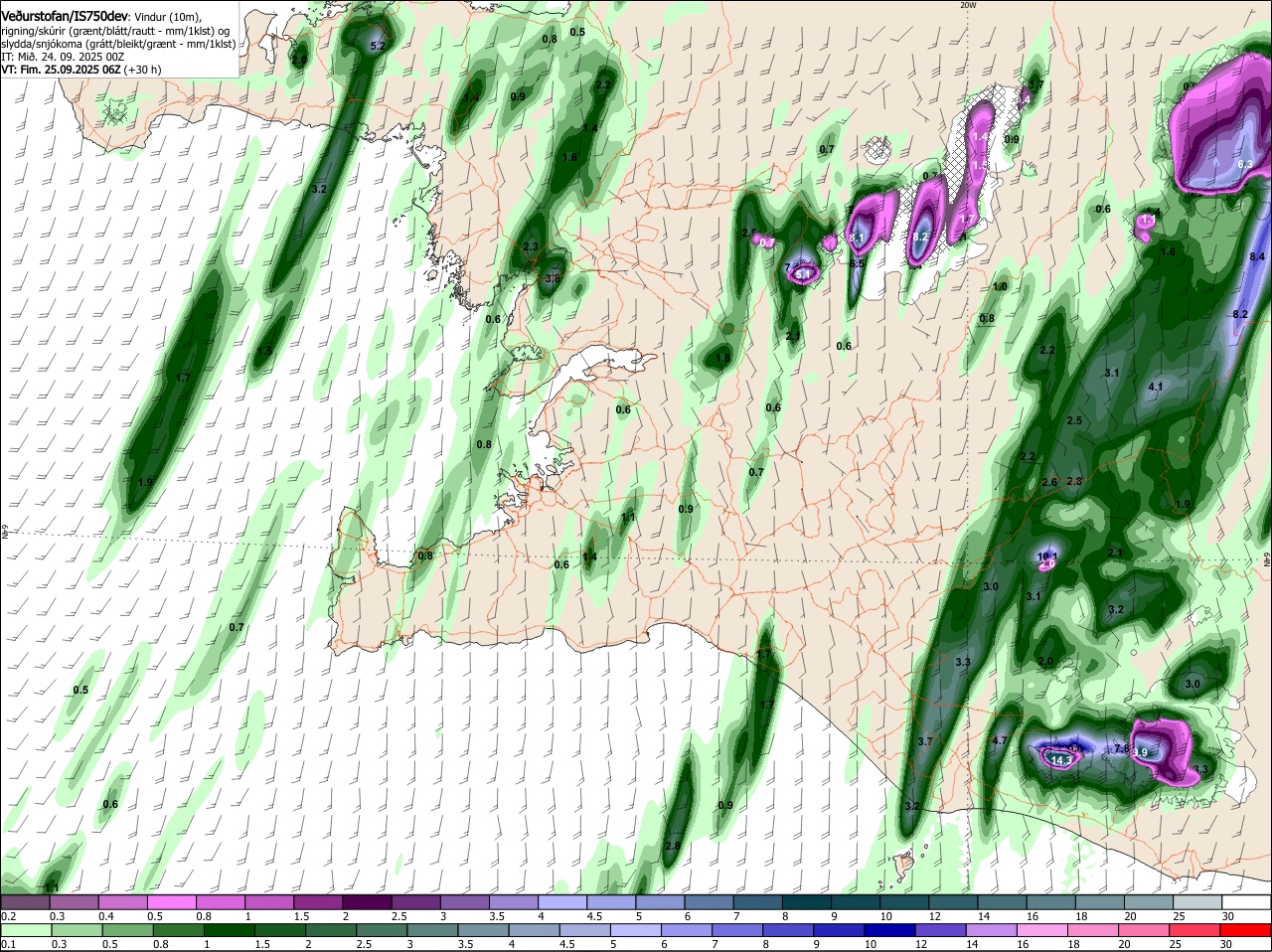Click the 4.7 precipitation value on the map
The height and width of the screenshot is (952, 1272).
pos(1001,740)
